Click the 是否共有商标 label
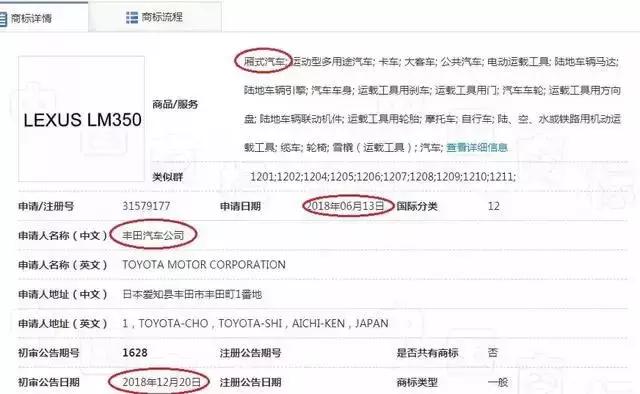640x394 pixels. tap(427, 353)
